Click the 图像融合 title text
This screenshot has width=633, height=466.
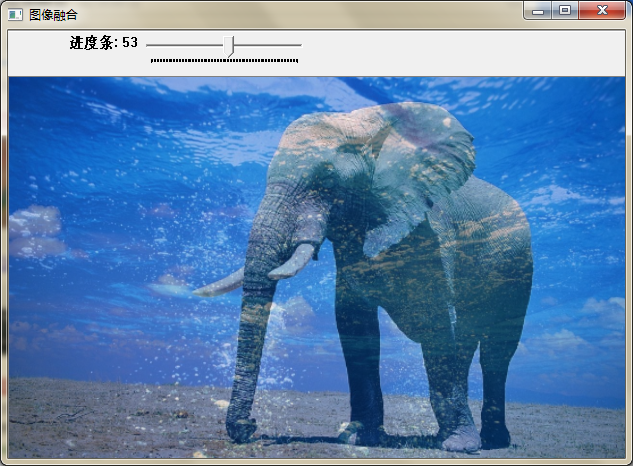pos(53,15)
